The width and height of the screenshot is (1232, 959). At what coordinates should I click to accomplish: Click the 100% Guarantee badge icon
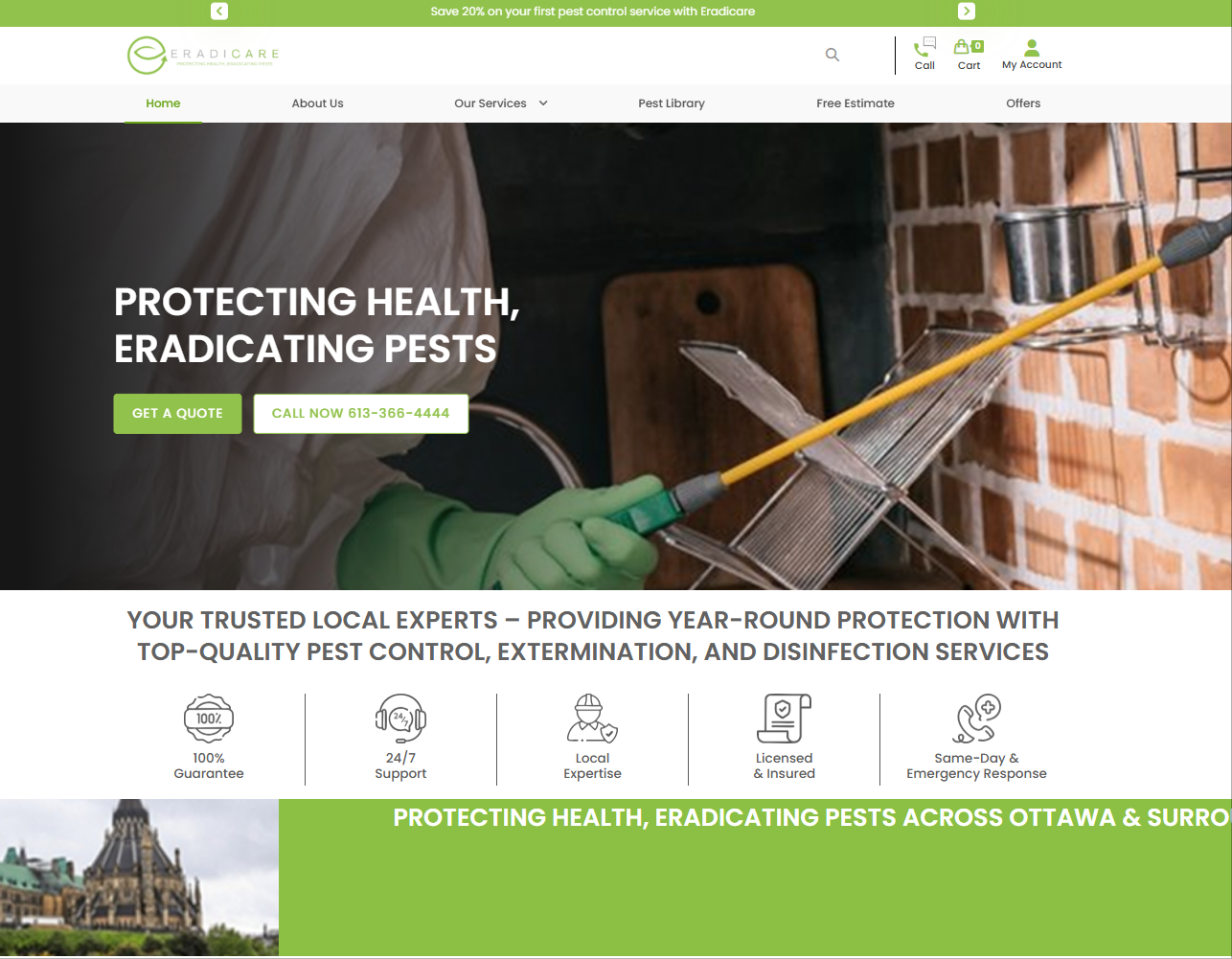(x=209, y=719)
